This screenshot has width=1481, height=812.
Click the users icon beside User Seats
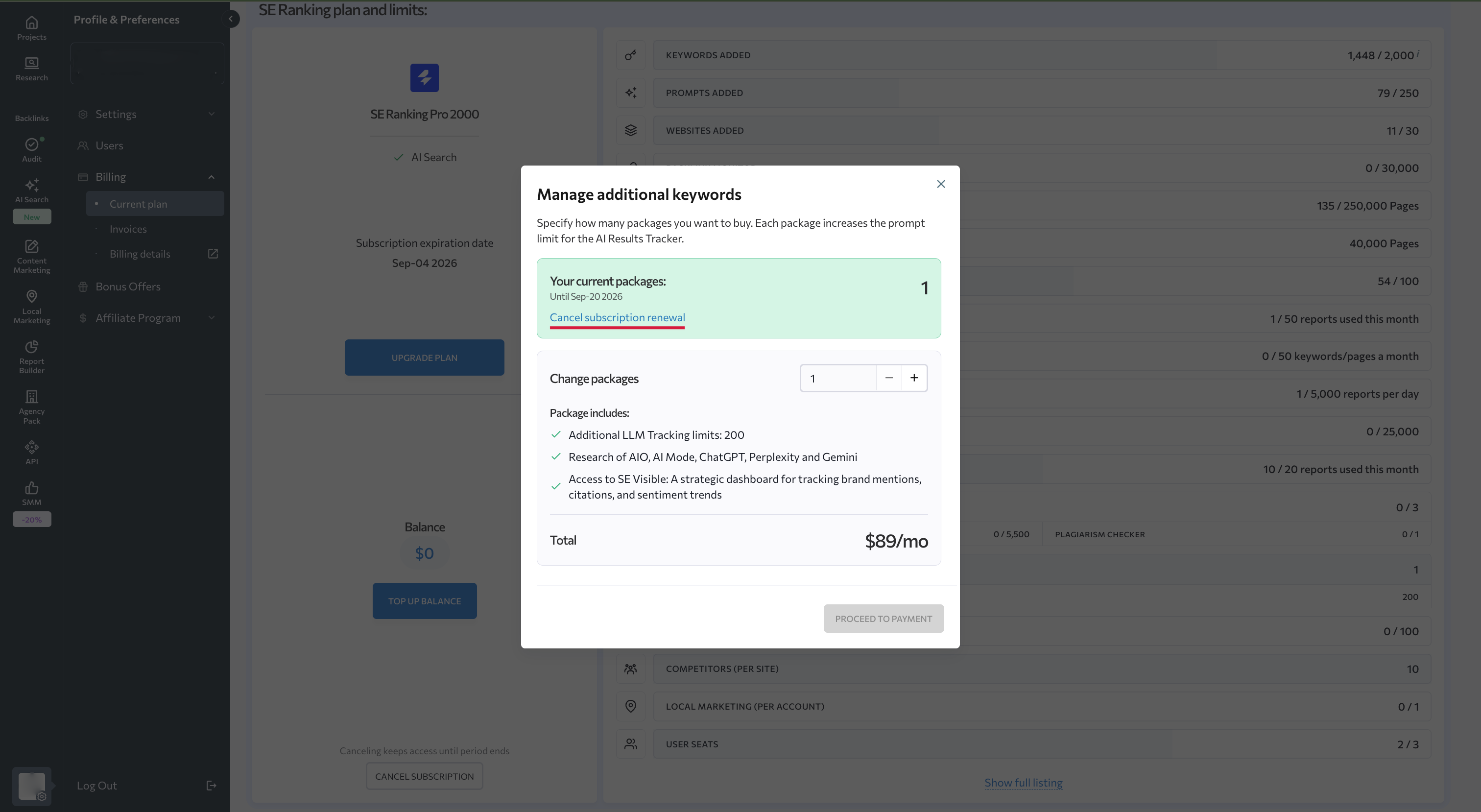(x=630, y=744)
